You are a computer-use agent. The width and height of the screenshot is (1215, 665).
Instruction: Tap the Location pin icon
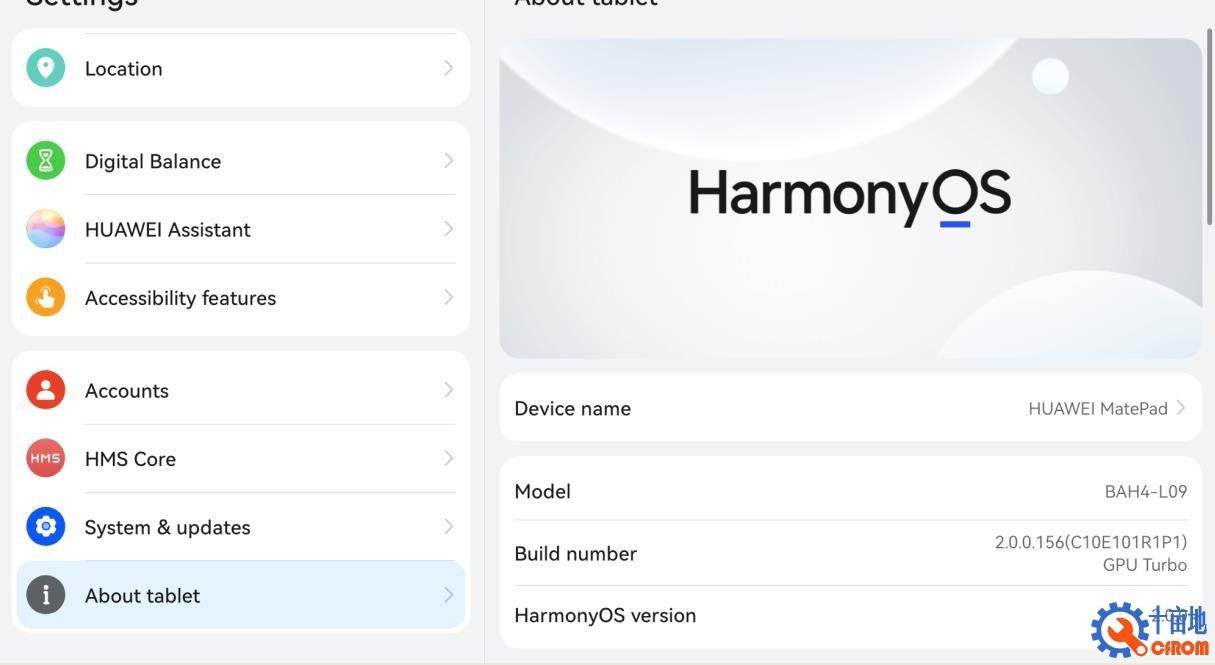click(45, 68)
